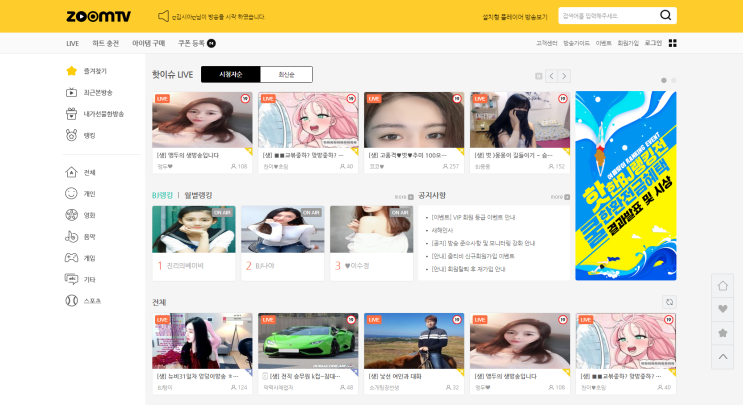
Task: Go to previous hot issue slide
Action: [x=552, y=76]
